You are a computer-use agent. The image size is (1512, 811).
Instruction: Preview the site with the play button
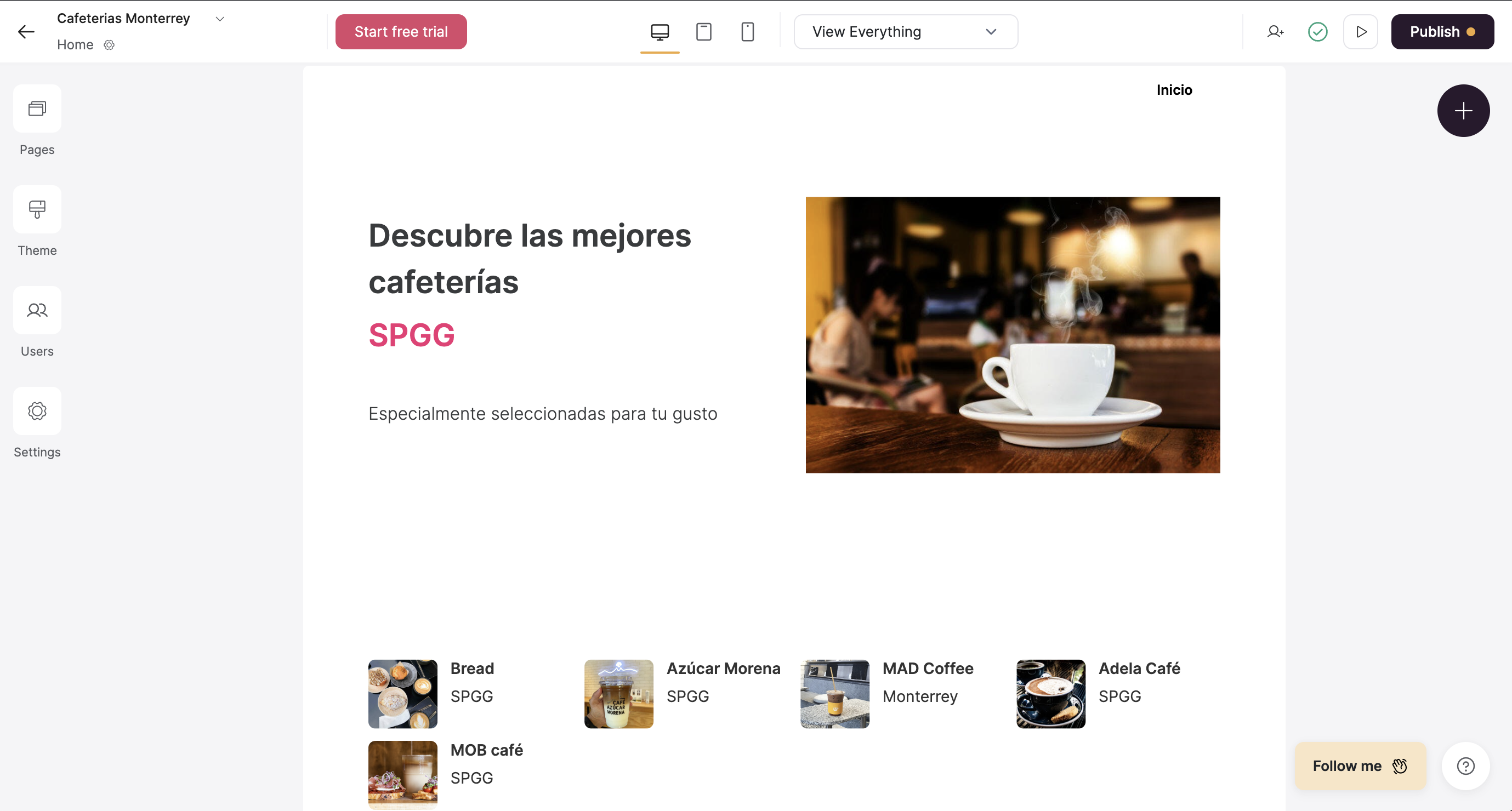1361,31
